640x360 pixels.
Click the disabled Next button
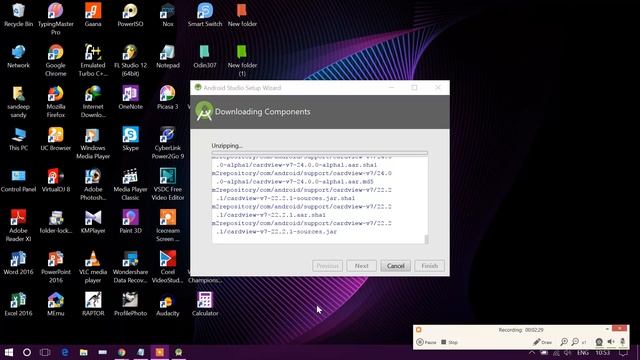[361, 266]
